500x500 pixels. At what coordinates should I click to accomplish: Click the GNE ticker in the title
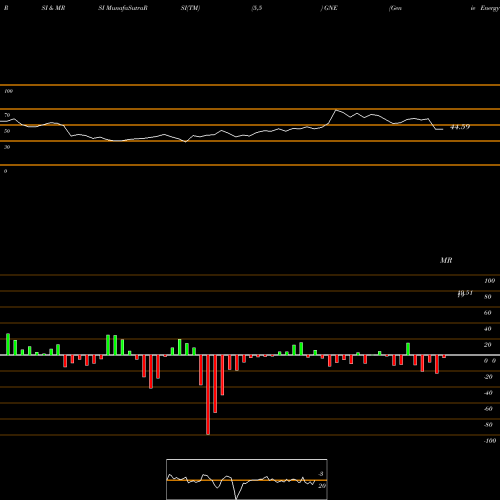pos(331,8)
